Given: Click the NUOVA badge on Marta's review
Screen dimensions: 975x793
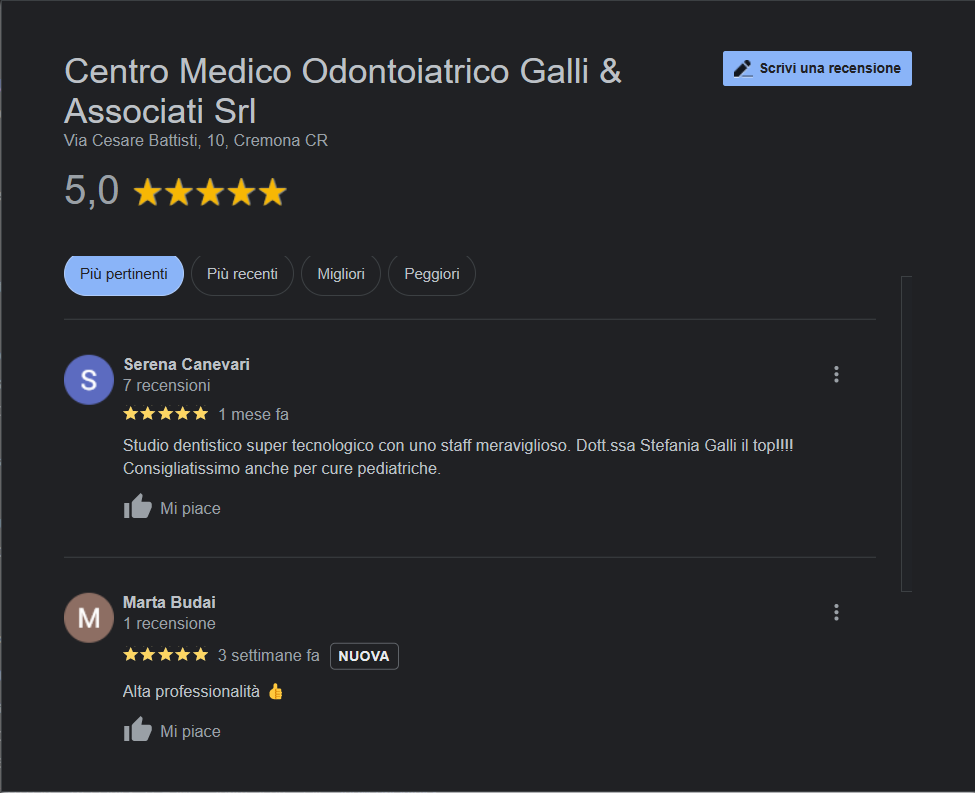Looking at the screenshot, I should point(364,656).
